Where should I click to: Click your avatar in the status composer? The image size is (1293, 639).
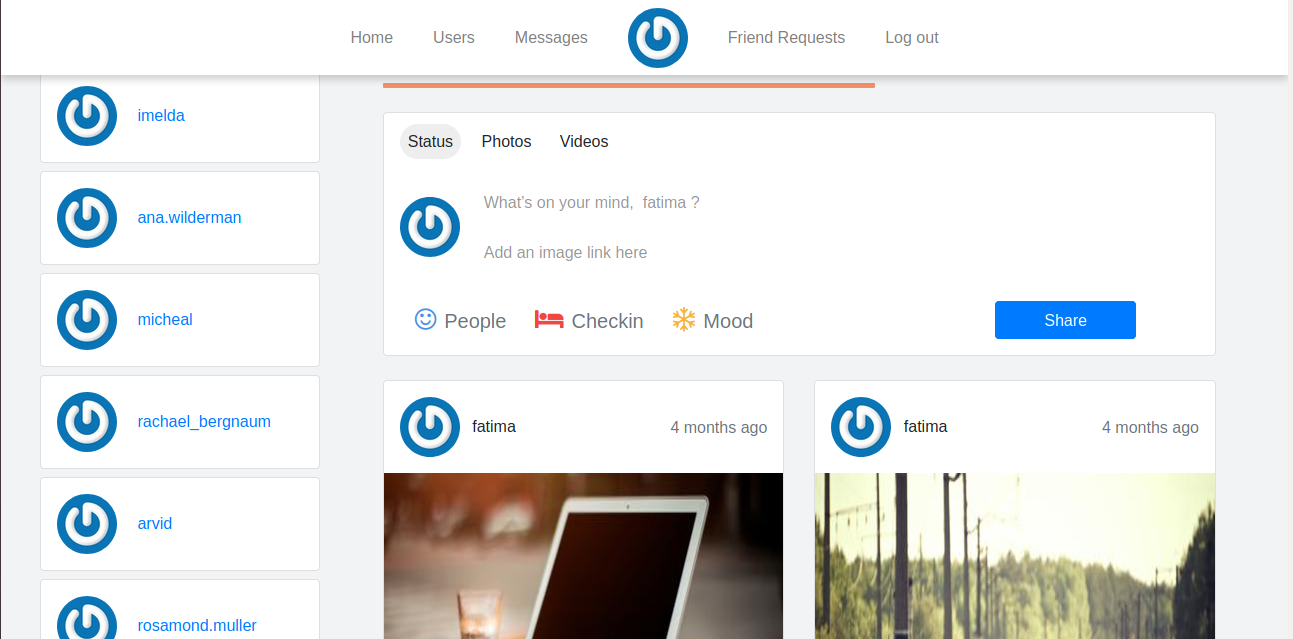(x=430, y=227)
